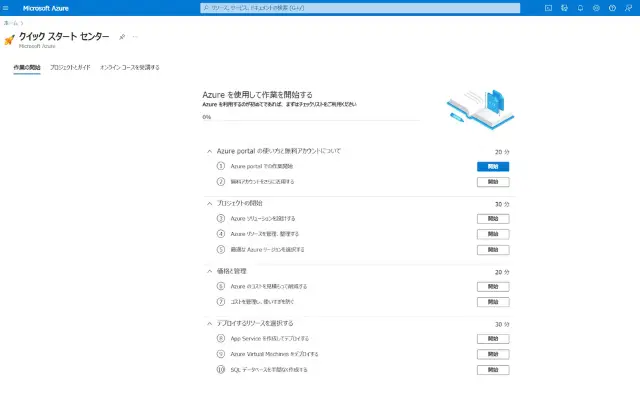
Task: Select the 作業の開始 tab
Action: (27, 67)
